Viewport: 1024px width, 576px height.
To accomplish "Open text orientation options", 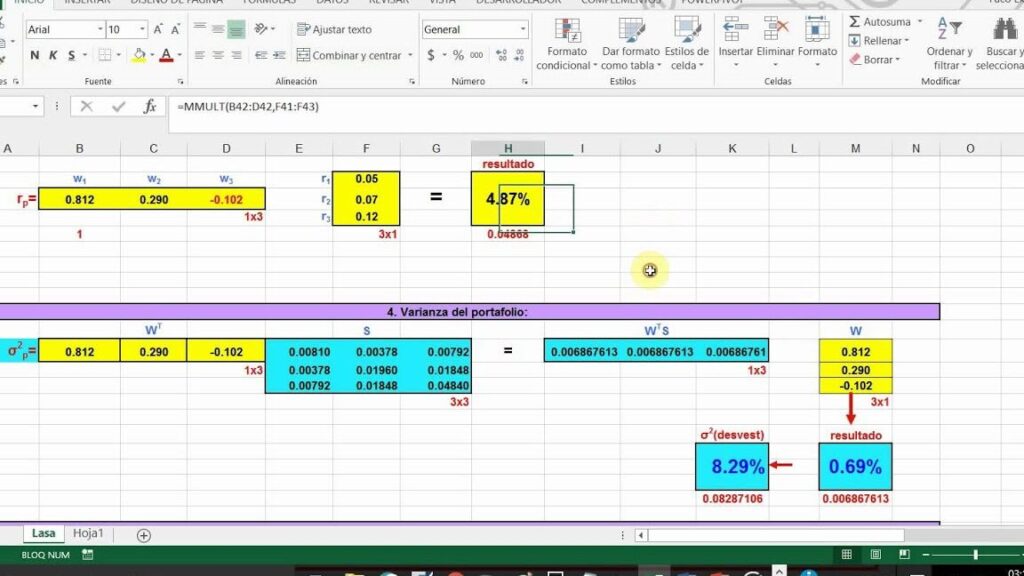I will [264, 29].
